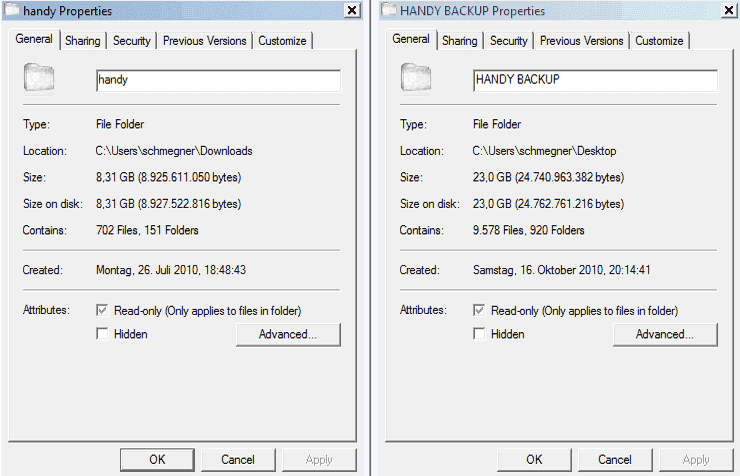Image resolution: width=740 pixels, height=476 pixels.
Task: Toggle Read-only checkbox in handy Properties
Action: pos(102,310)
